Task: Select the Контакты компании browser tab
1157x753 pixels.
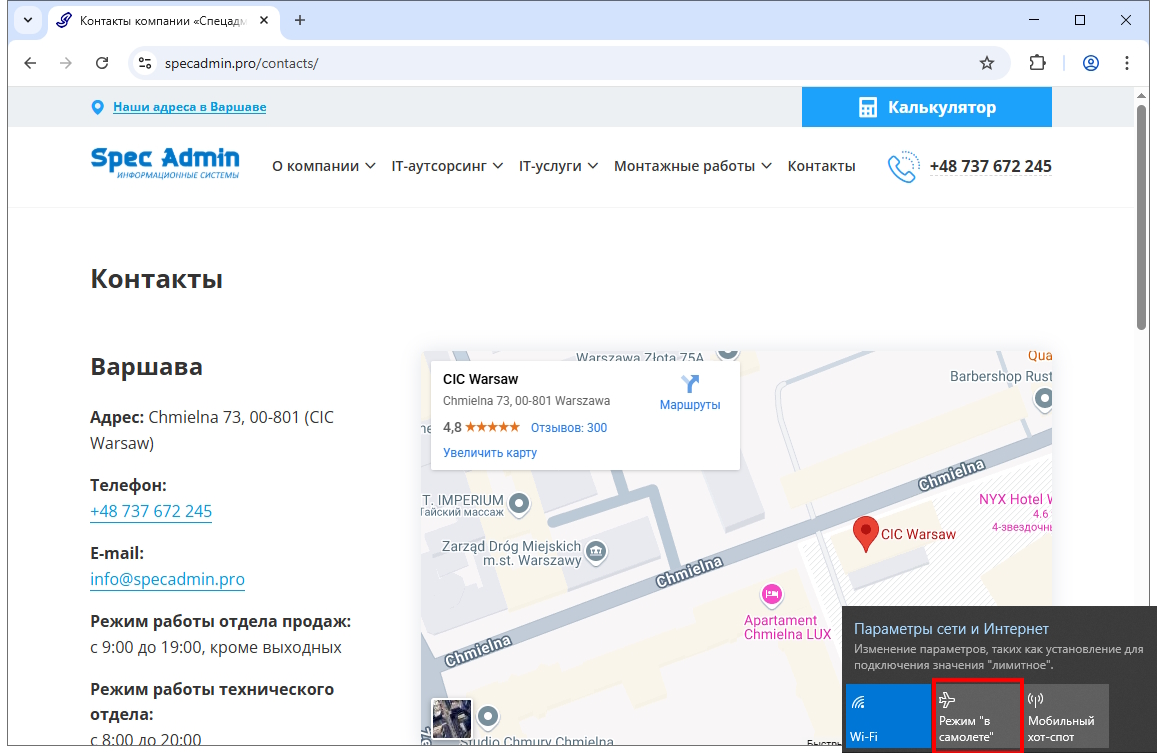Action: pos(164,21)
